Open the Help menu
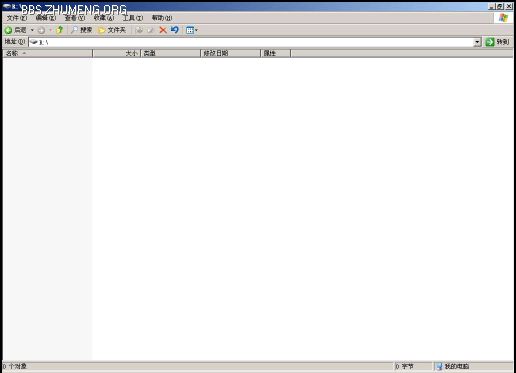The width and height of the screenshot is (516, 373). click(x=162, y=18)
